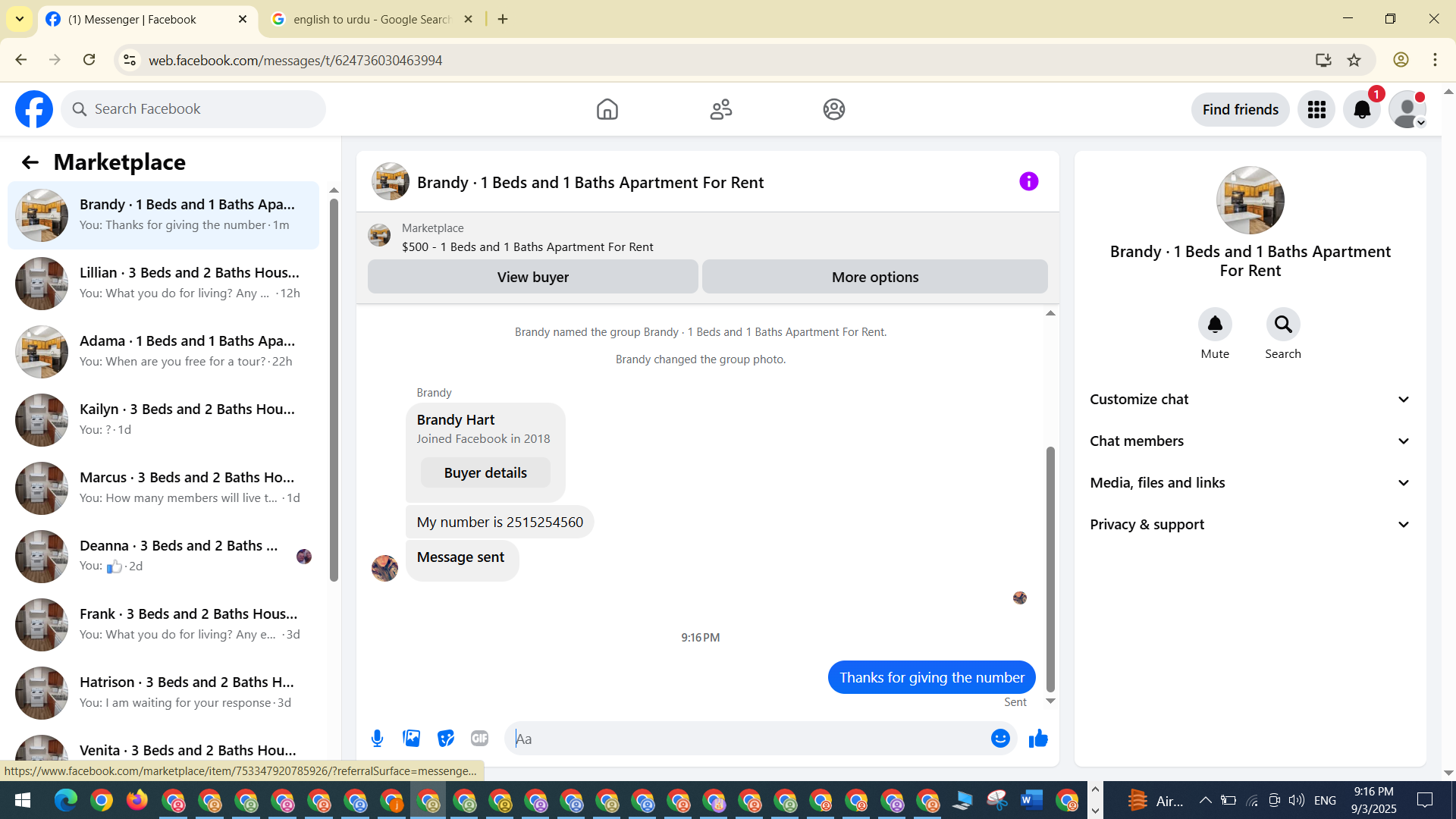
Task: Expand the Customize chat section
Action: pyautogui.click(x=1250, y=400)
